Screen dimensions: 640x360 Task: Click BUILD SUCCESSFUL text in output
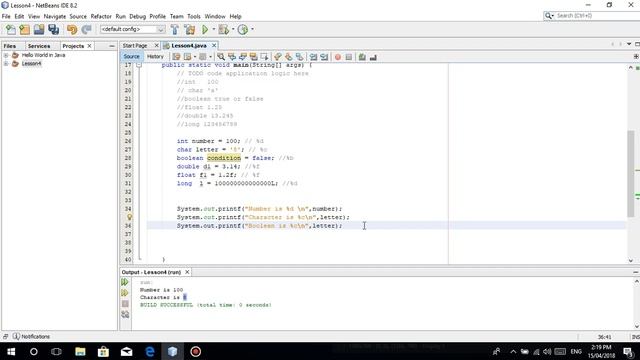point(167,305)
